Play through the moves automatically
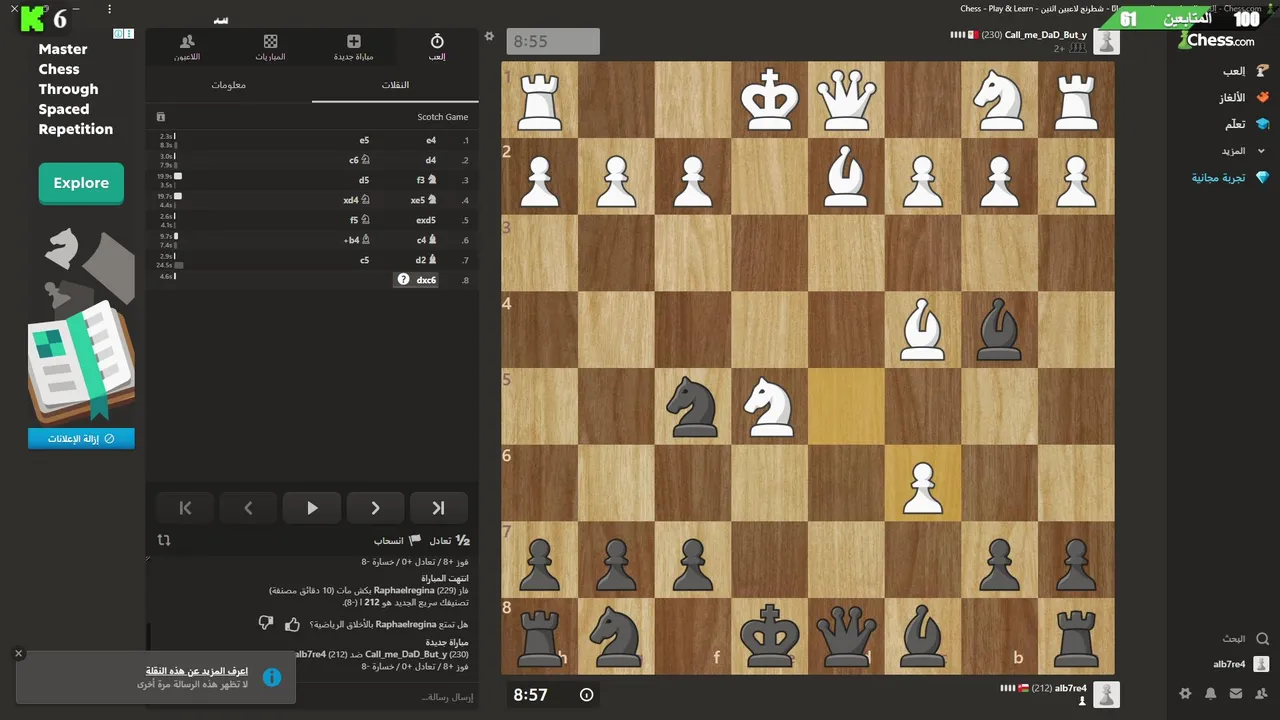The width and height of the screenshot is (1280, 720). pos(312,508)
